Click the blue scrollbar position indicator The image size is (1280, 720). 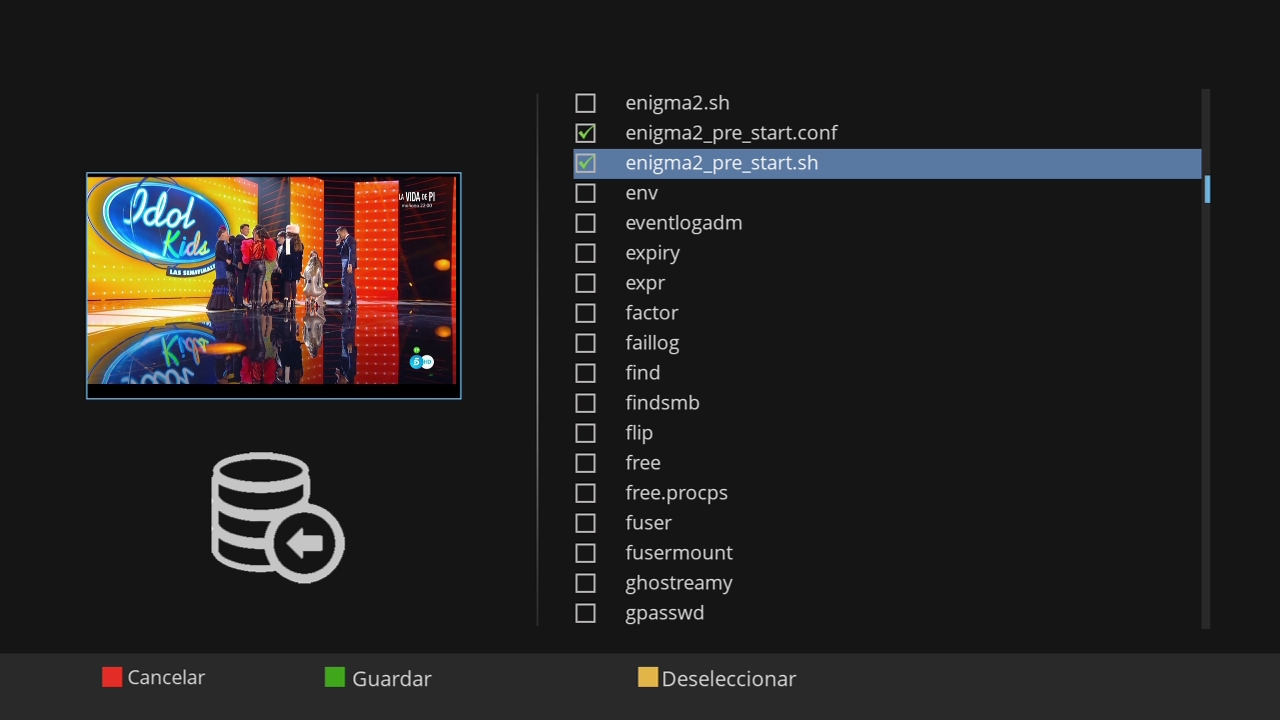pyautogui.click(x=1207, y=189)
